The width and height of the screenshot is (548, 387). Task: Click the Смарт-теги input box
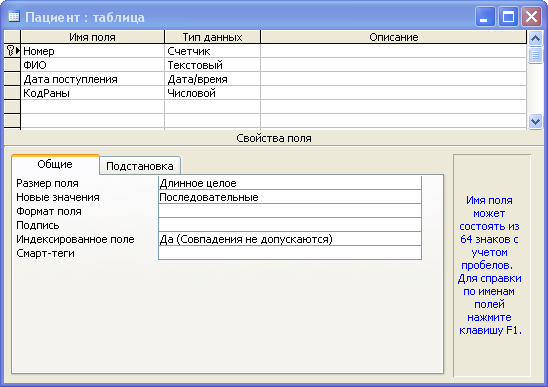[x=290, y=253]
